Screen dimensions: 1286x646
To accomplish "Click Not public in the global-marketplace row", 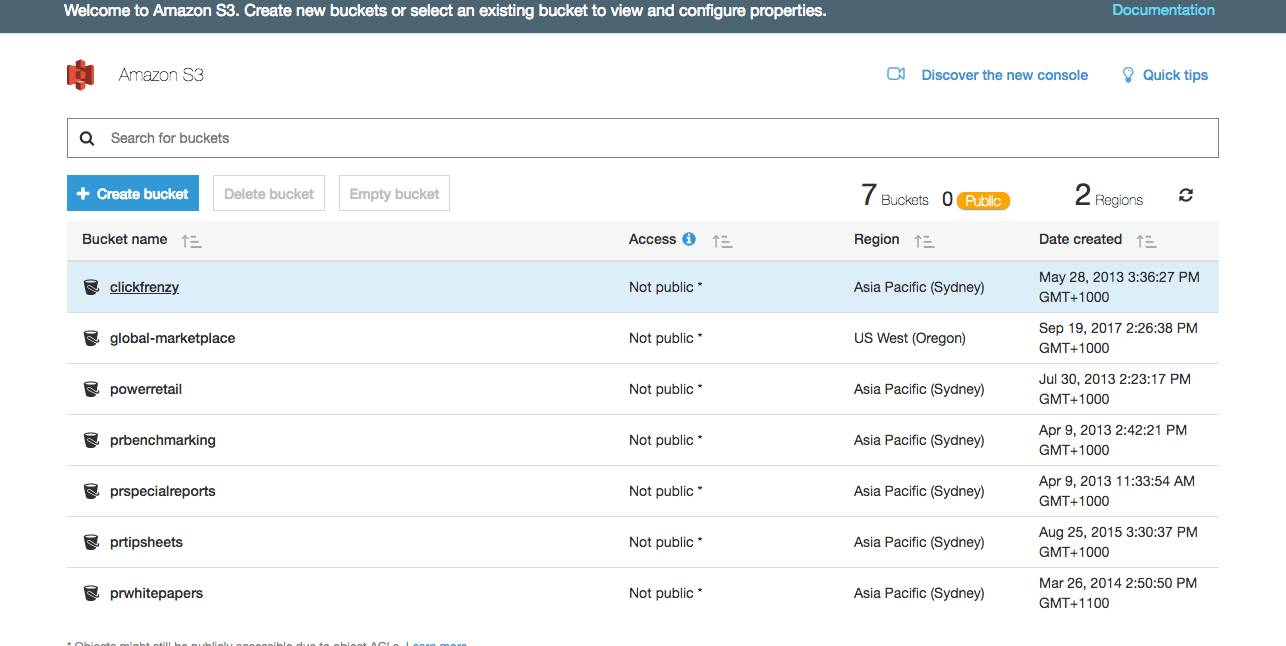I will click(666, 338).
